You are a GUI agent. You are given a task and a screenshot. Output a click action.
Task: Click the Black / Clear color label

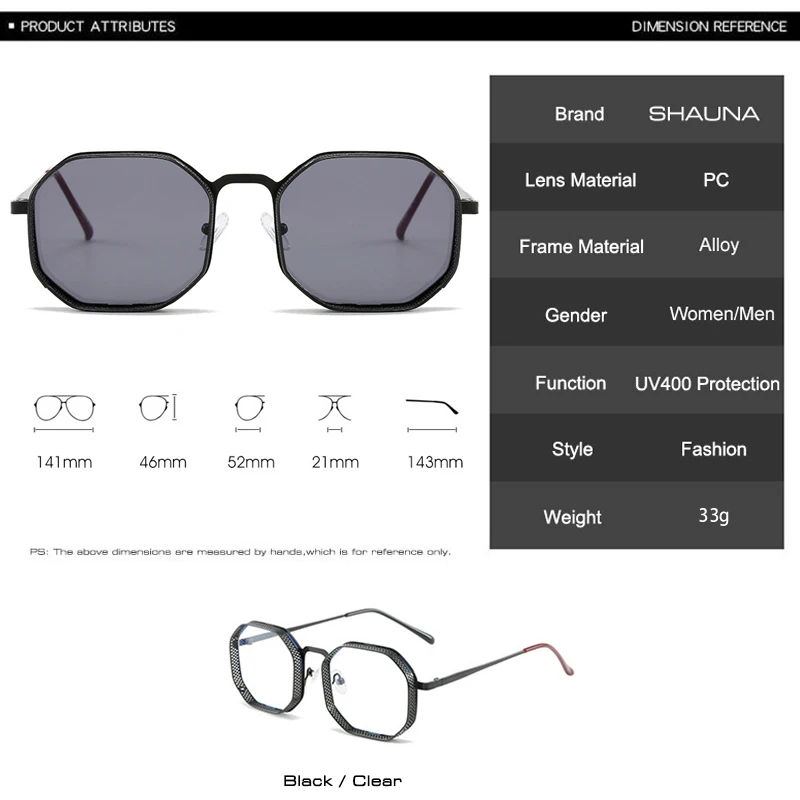point(342,781)
